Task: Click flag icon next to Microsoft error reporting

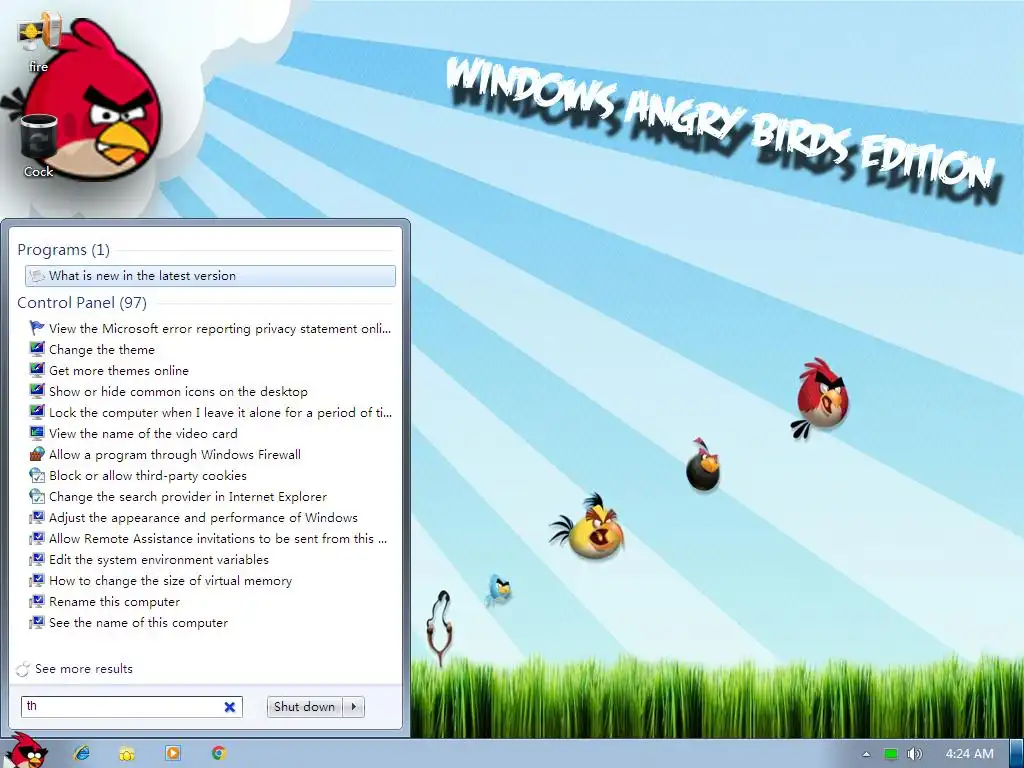Action: (37, 328)
